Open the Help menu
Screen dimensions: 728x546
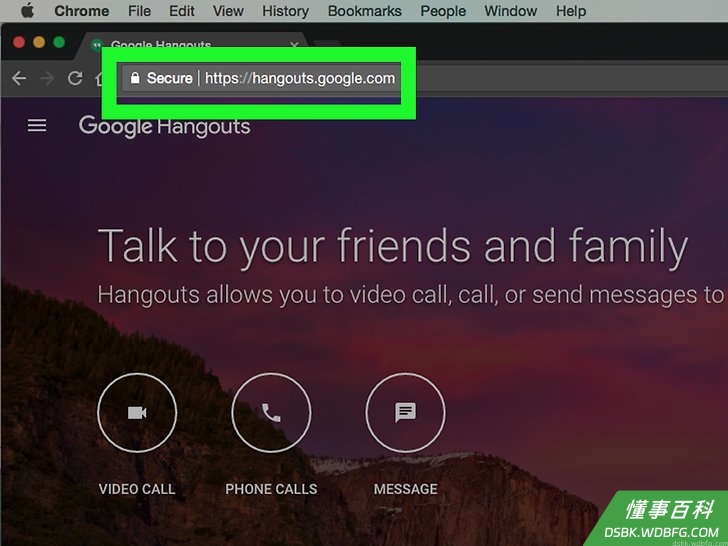(571, 11)
